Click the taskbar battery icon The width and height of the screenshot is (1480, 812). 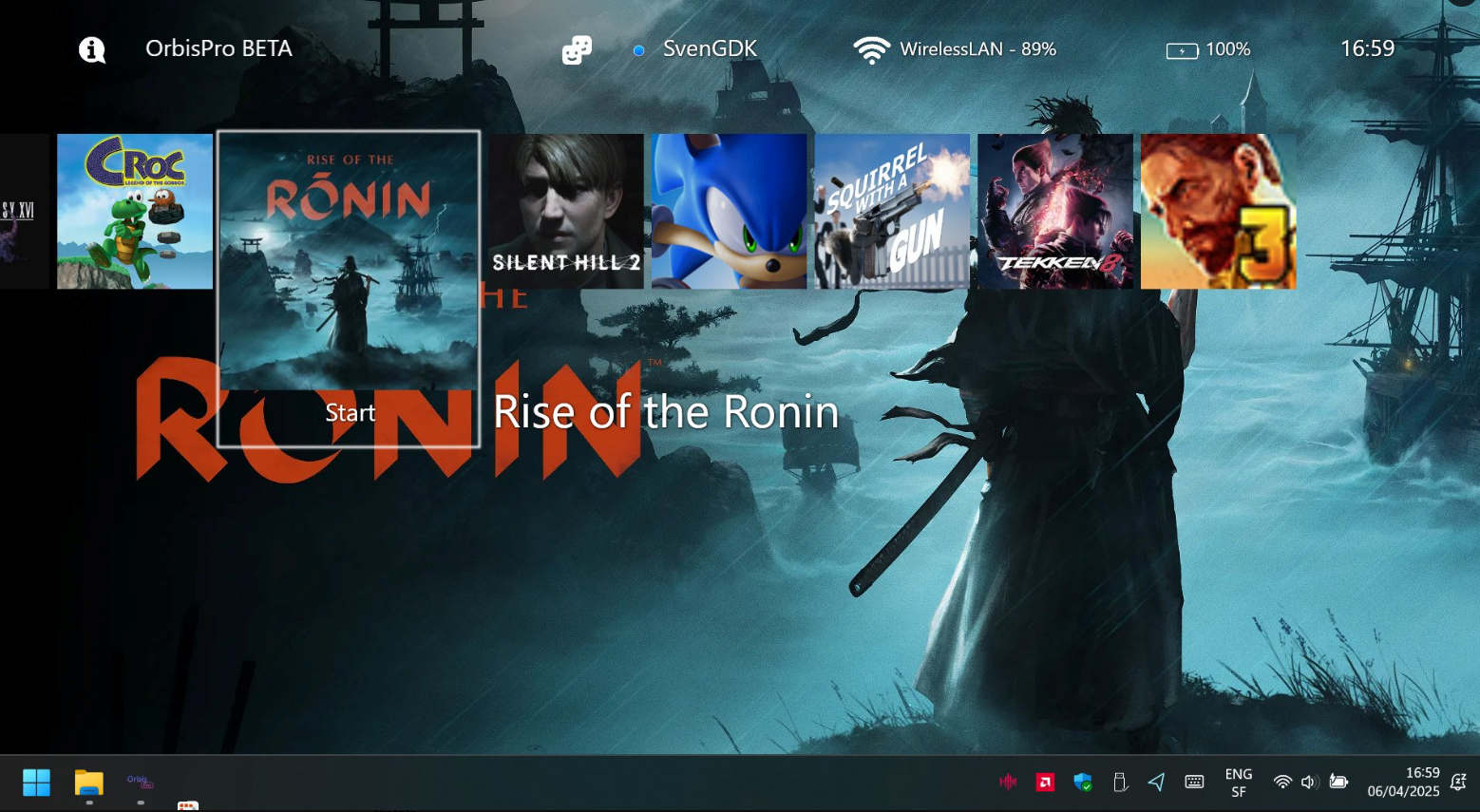click(x=1338, y=782)
